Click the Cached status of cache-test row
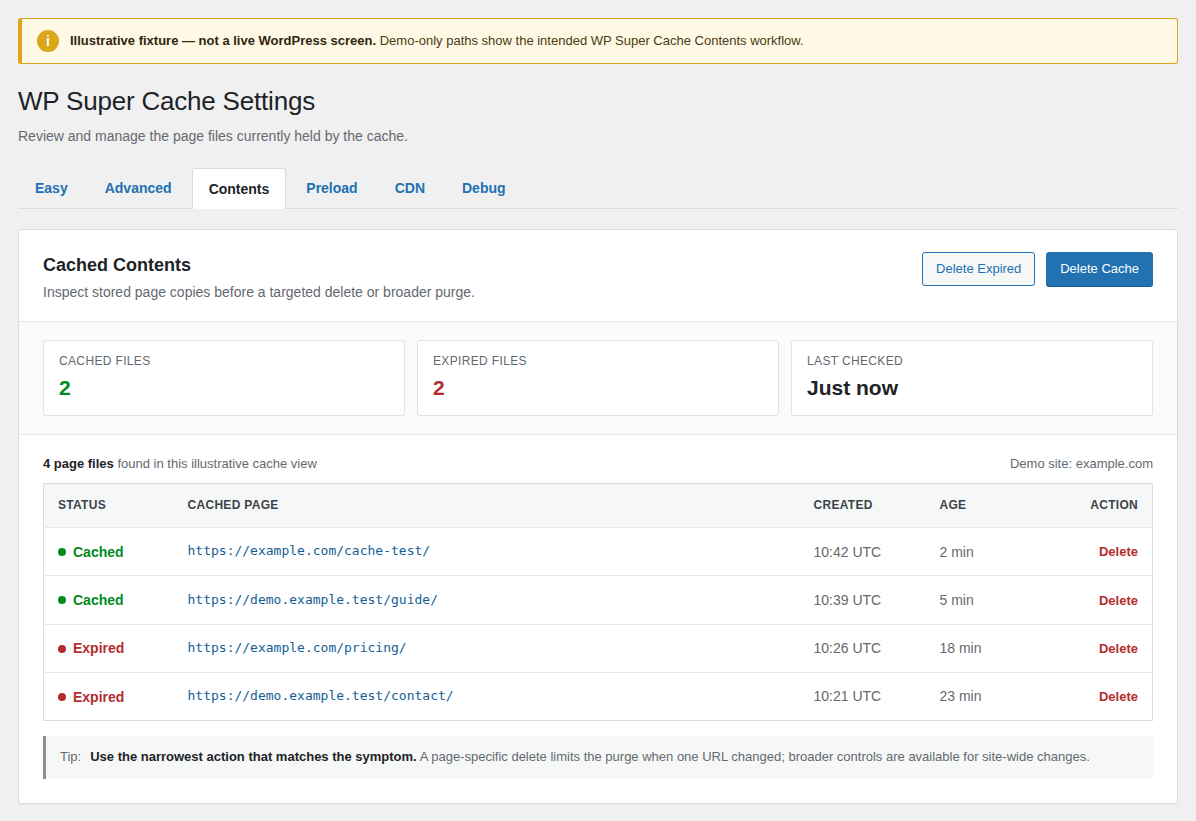 pos(91,552)
